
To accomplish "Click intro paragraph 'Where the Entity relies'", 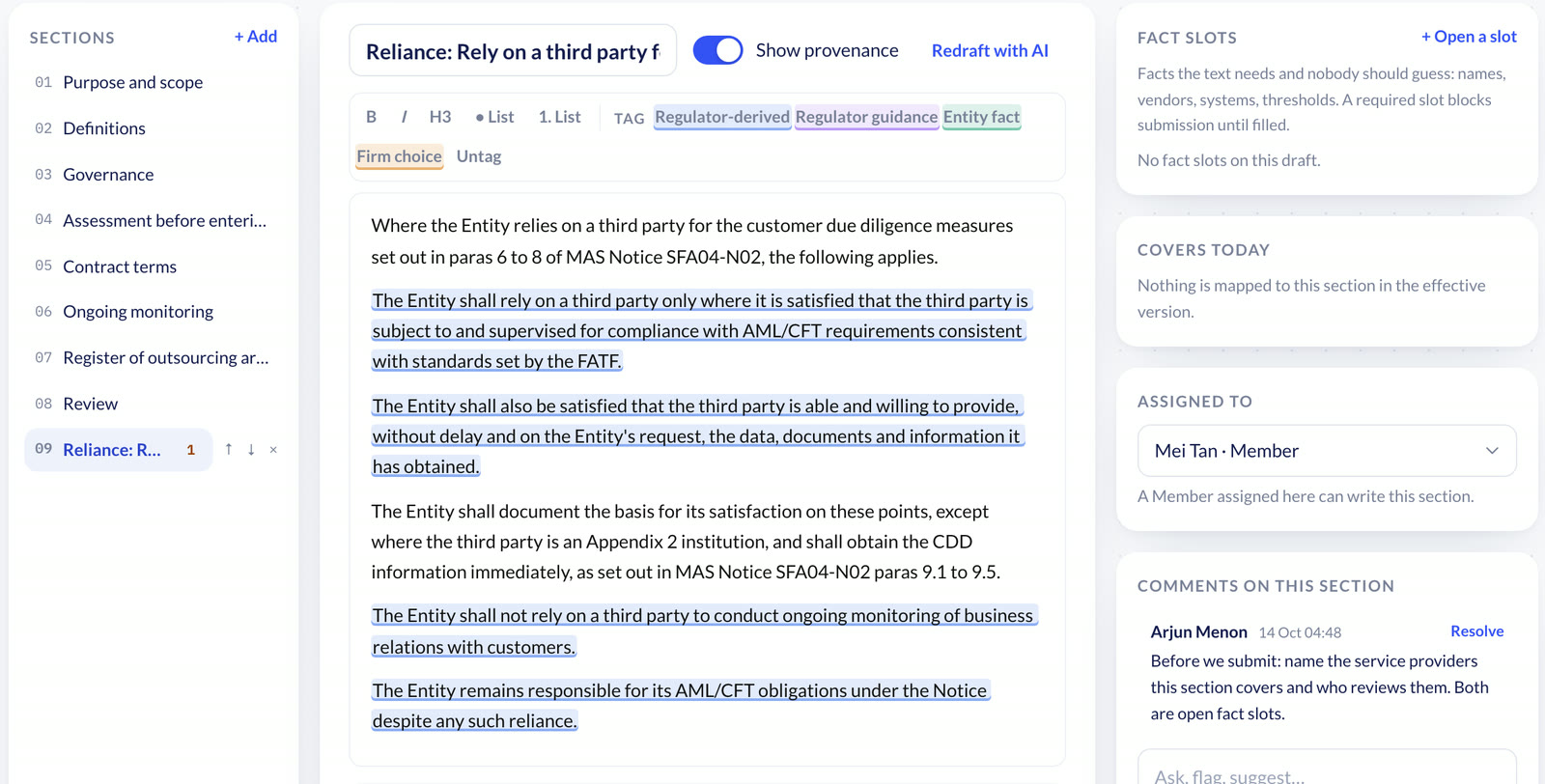I will [x=692, y=241].
